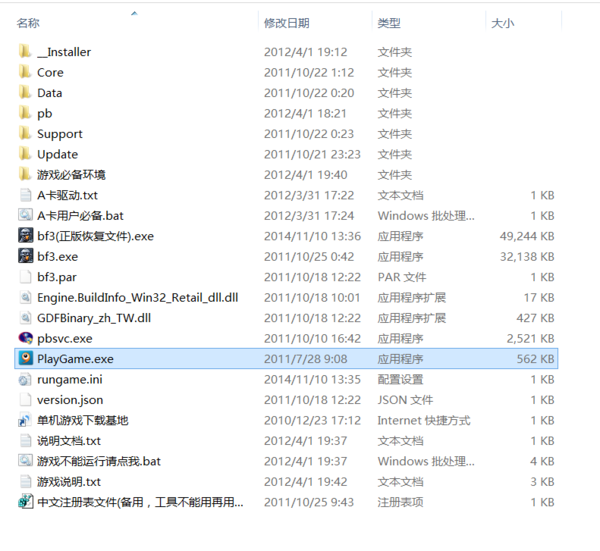Click the file name version.json
The width and height of the screenshot is (600, 551).
click(70, 400)
